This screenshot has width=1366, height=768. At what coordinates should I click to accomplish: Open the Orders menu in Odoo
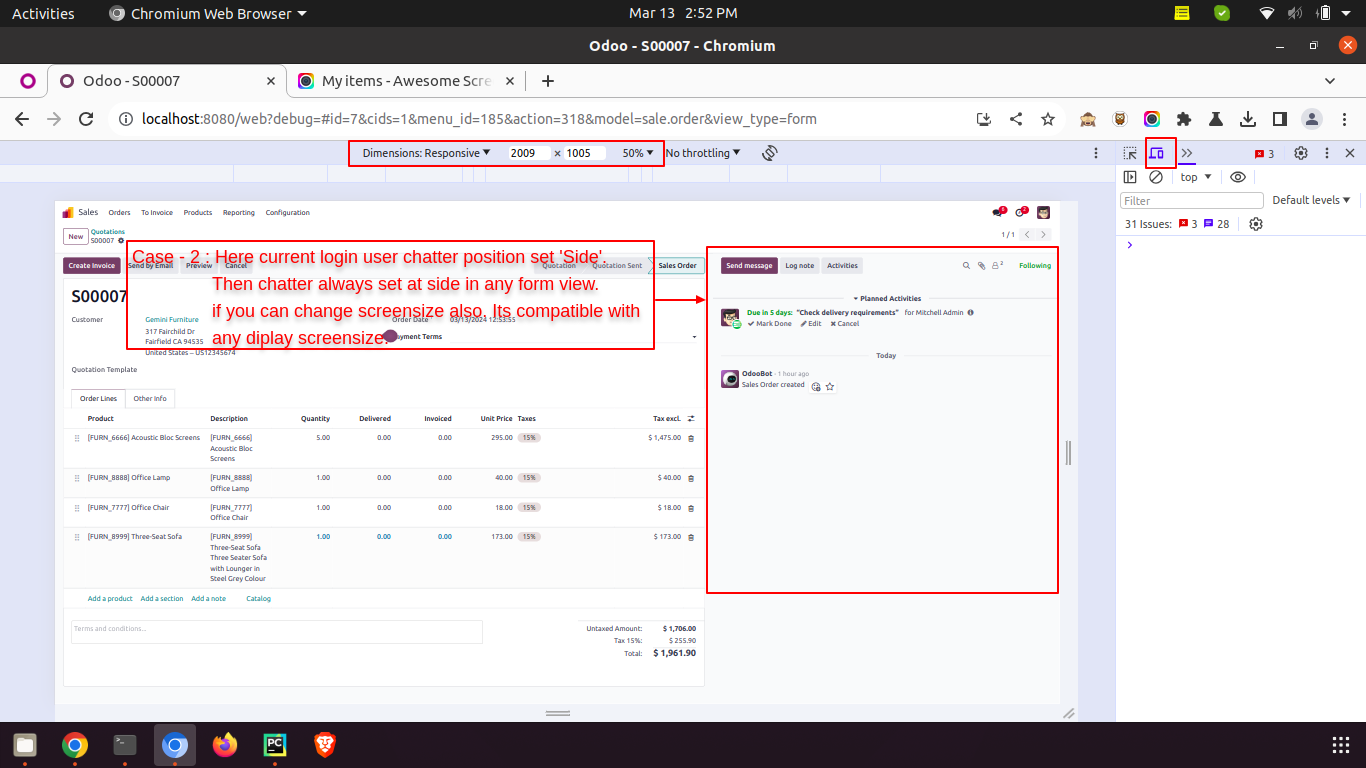[x=120, y=212]
